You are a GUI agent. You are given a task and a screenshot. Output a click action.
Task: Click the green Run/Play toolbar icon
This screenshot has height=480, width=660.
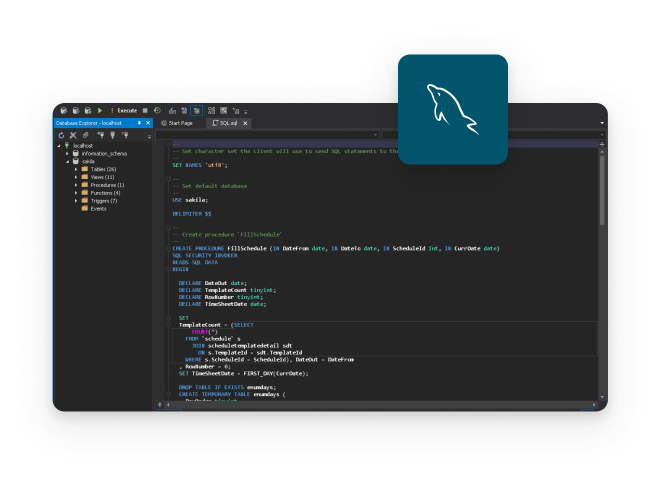(x=100, y=110)
